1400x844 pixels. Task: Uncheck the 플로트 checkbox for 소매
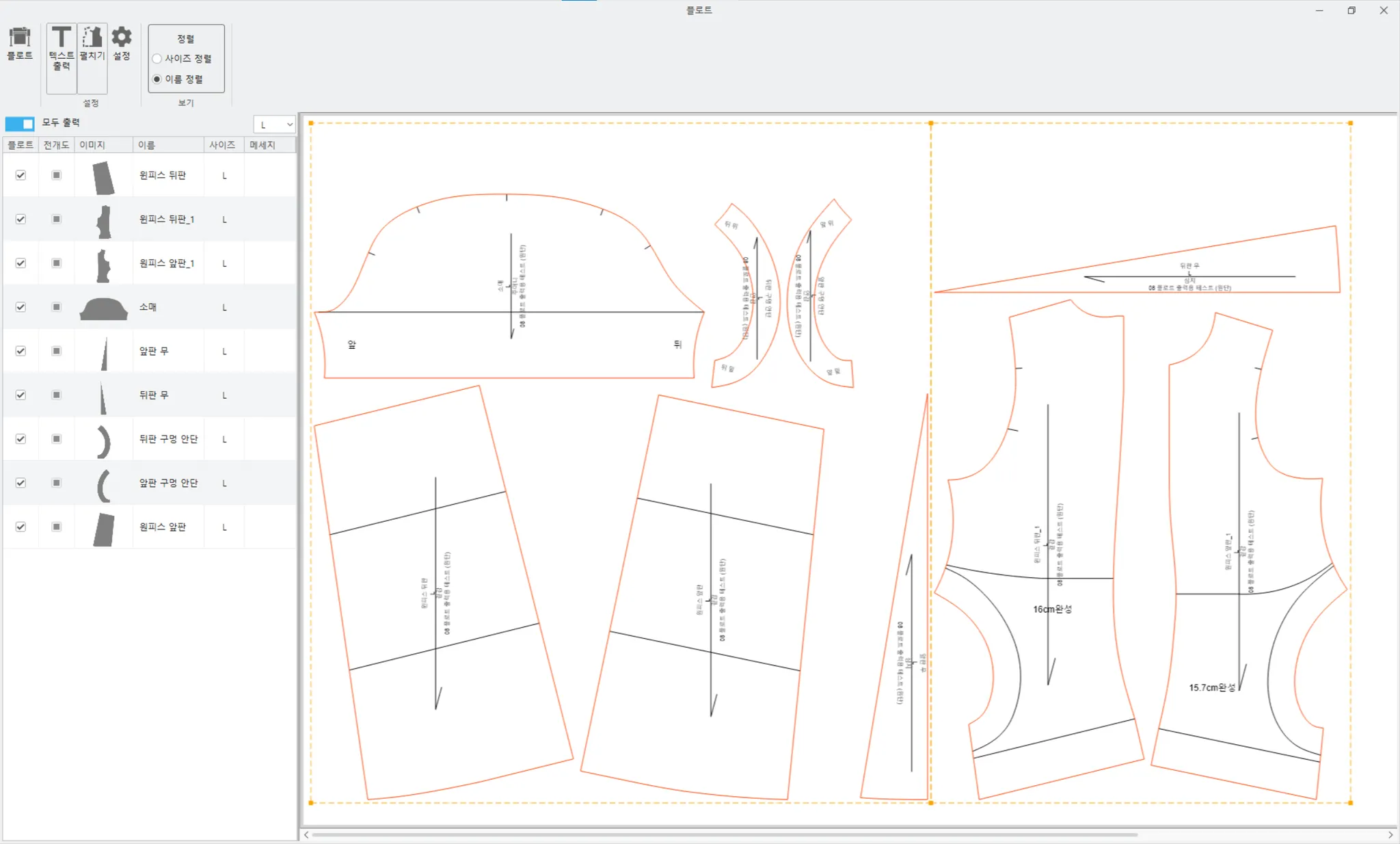pos(21,307)
